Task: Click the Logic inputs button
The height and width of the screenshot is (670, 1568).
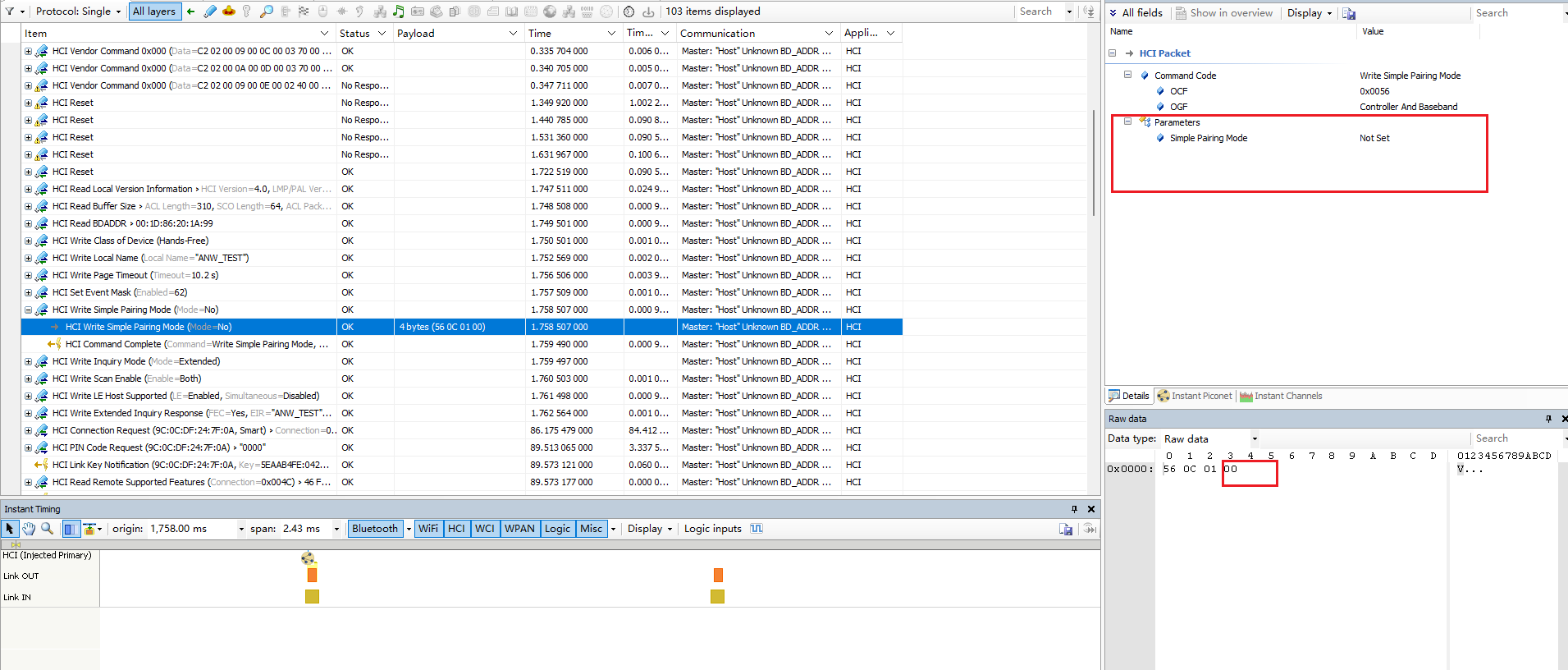Action: (713, 529)
